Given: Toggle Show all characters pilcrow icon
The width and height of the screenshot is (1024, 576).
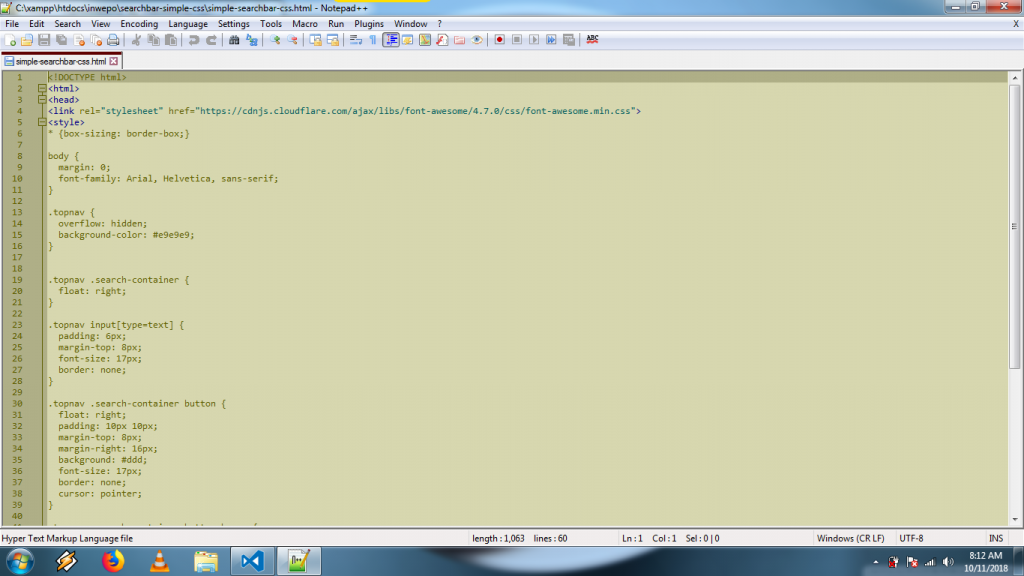Looking at the screenshot, I should click(373, 40).
